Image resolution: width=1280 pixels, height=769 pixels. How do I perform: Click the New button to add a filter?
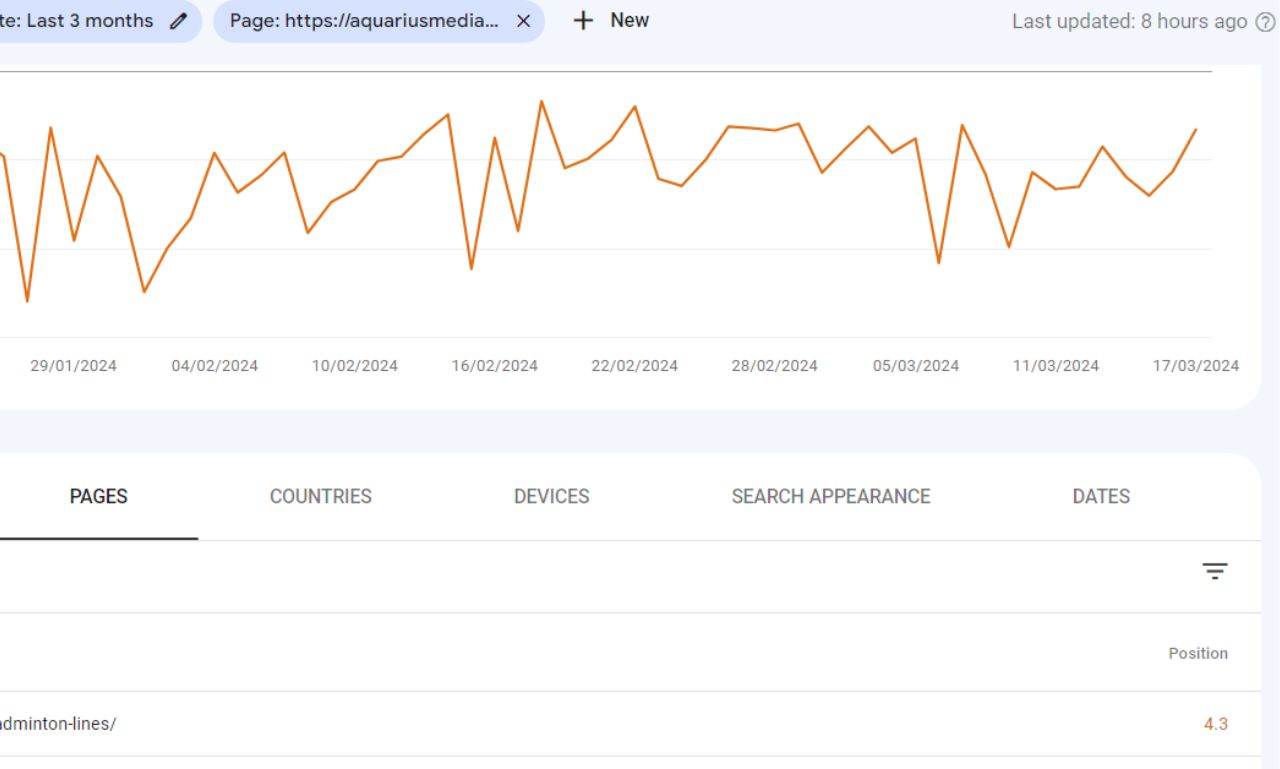(x=610, y=20)
